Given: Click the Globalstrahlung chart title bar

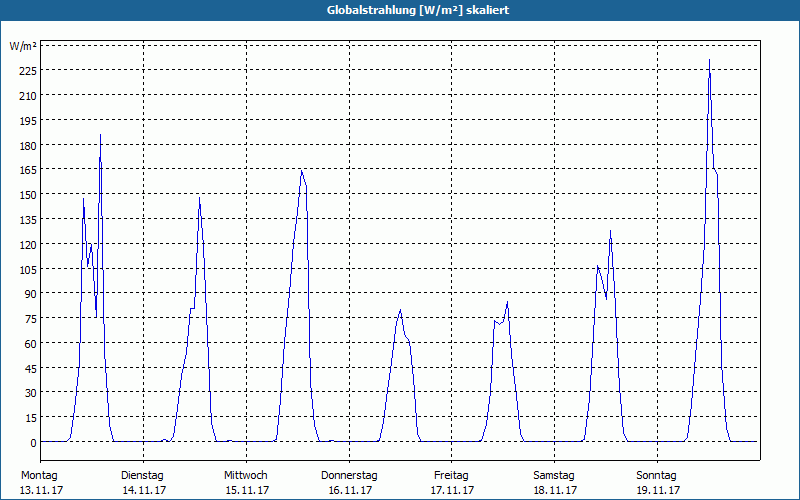Looking at the screenshot, I should 400,10.
